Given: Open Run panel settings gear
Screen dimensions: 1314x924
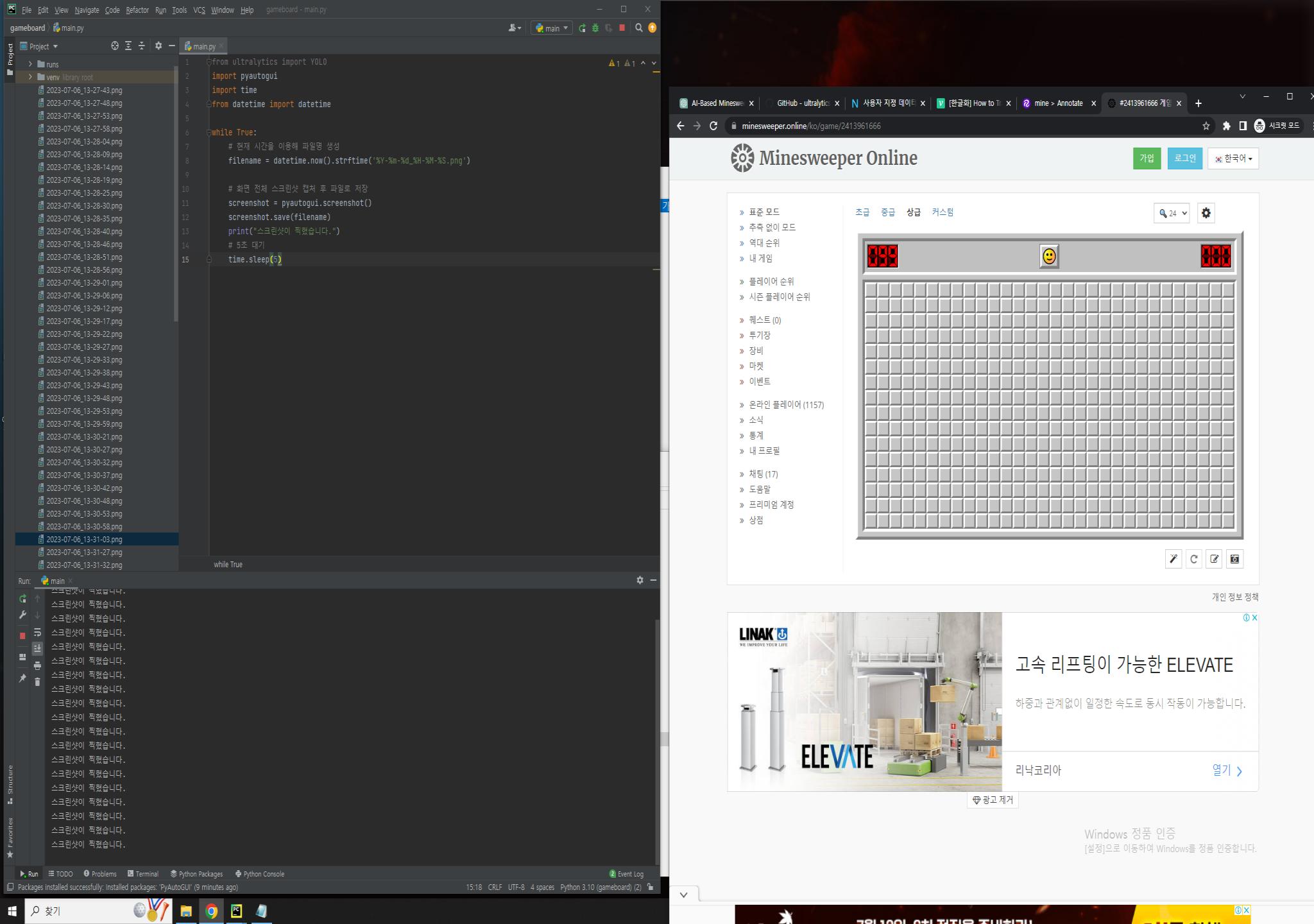Looking at the screenshot, I should click(640, 580).
